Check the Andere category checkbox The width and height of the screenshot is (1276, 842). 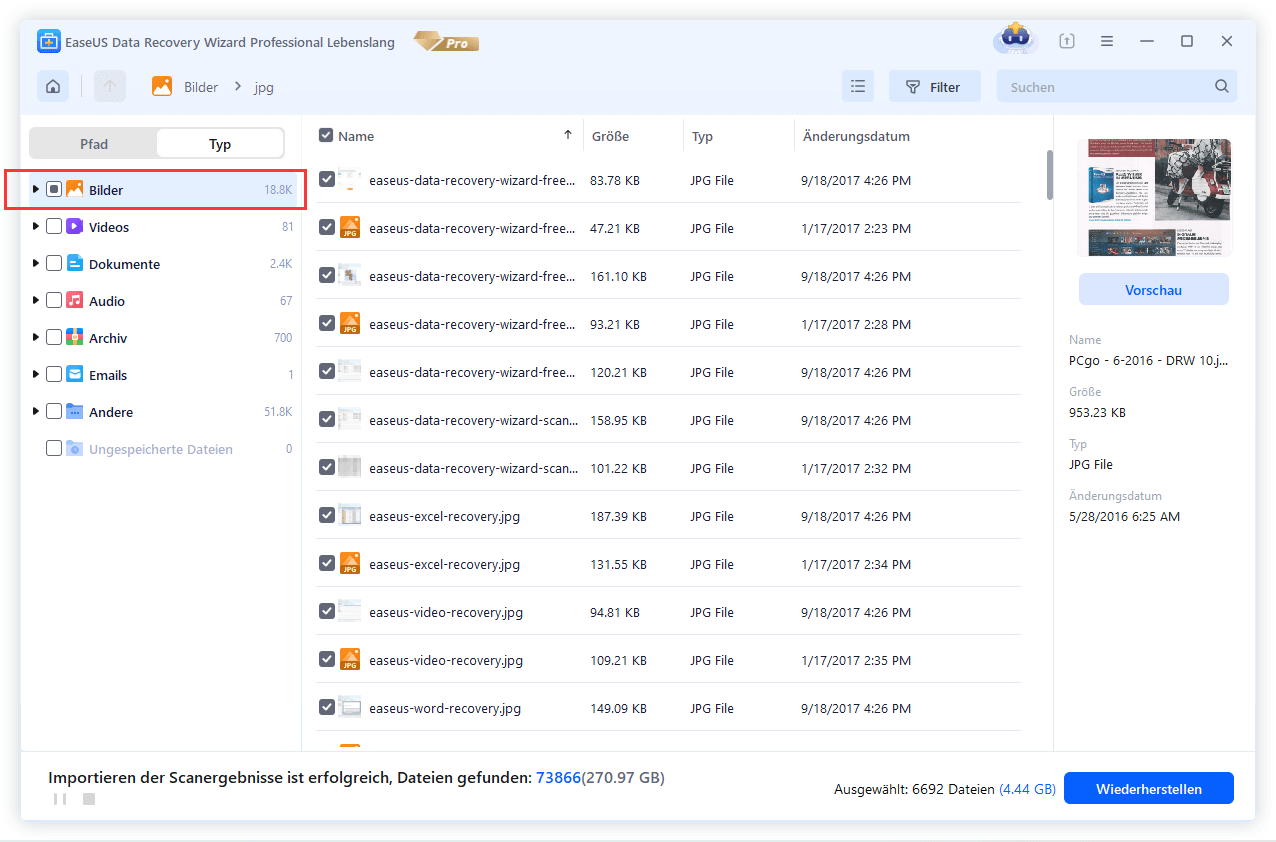(x=54, y=412)
